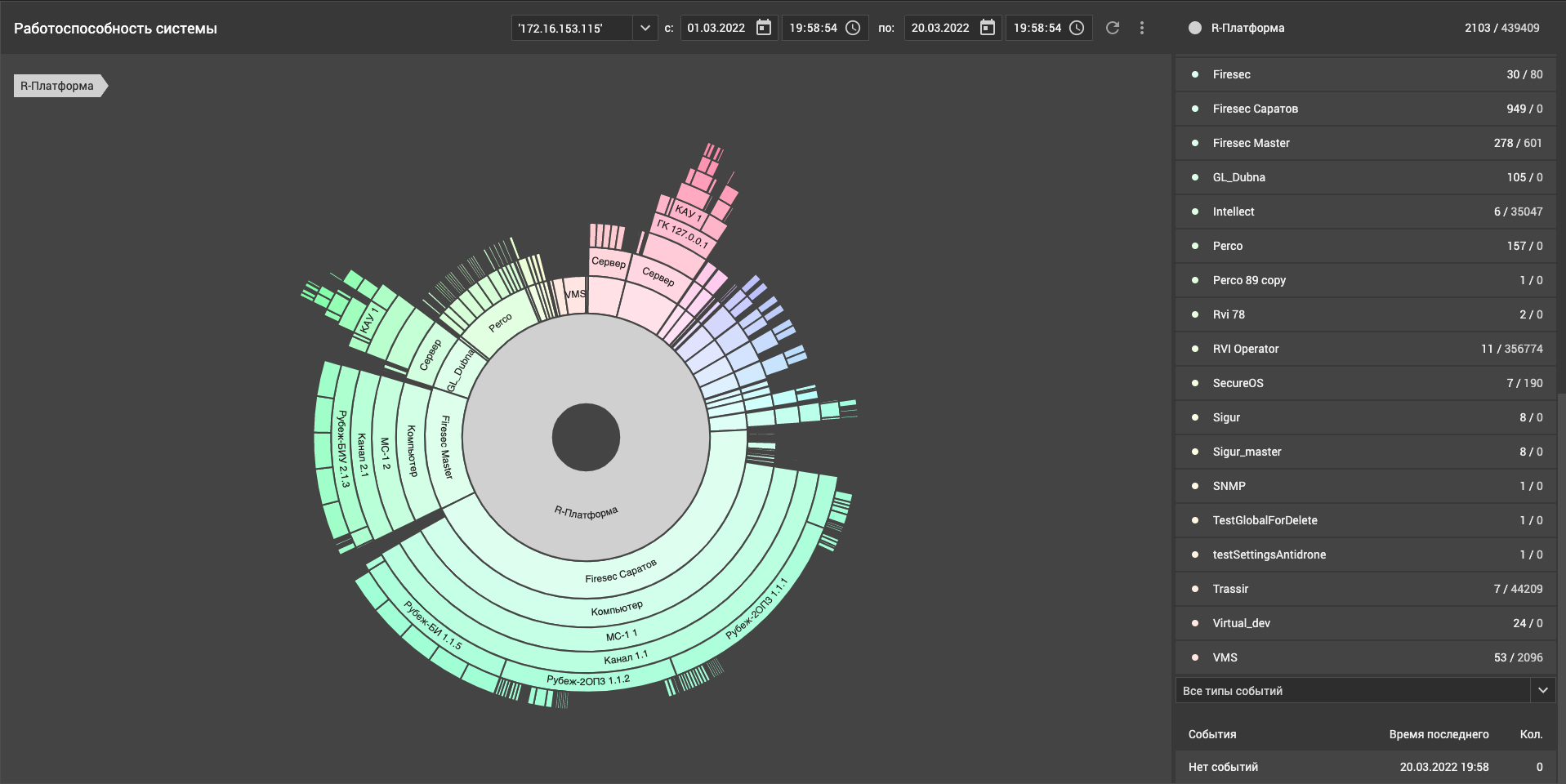Expand the 'Все типы событий' dropdown
Image resolution: width=1566 pixels, height=784 pixels.
pyautogui.click(x=1542, y=690)
